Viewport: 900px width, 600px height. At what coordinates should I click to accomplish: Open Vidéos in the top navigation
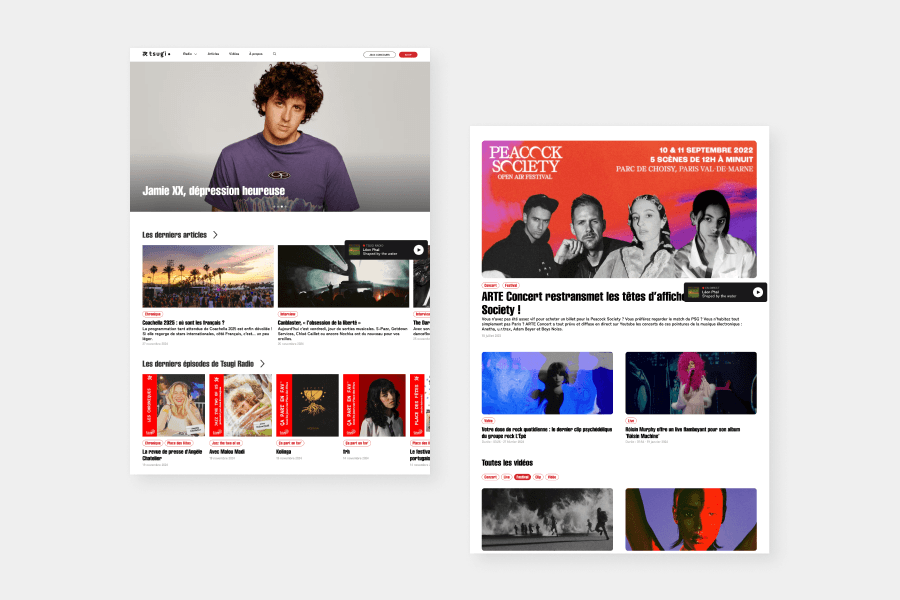[234, 54]
